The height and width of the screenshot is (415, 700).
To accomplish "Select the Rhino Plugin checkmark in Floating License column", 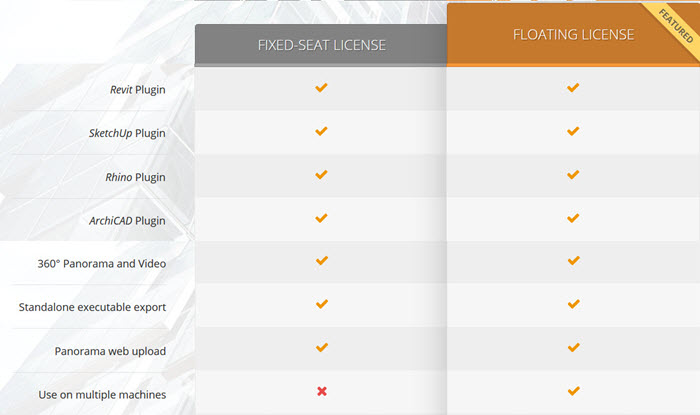I will click(x=573, y=174).
